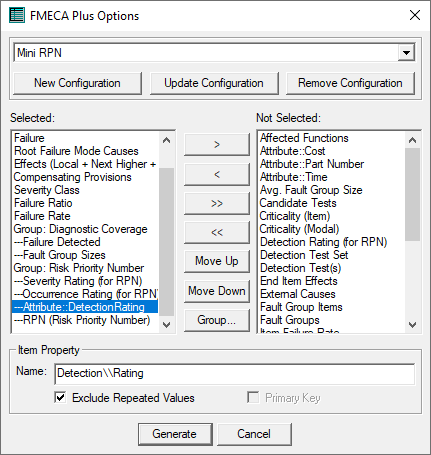The height and width of the screenshot is (455, 431).
Task: Select Detection Test(s)
Action: (x=332, y=268)
